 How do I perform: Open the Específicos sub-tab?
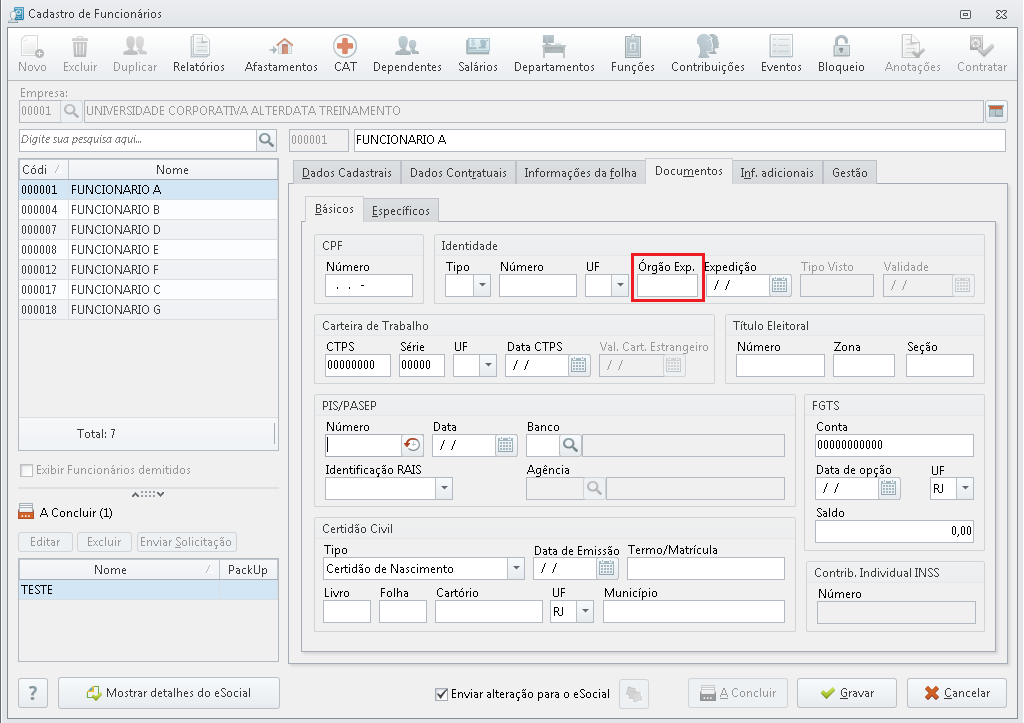400,210
